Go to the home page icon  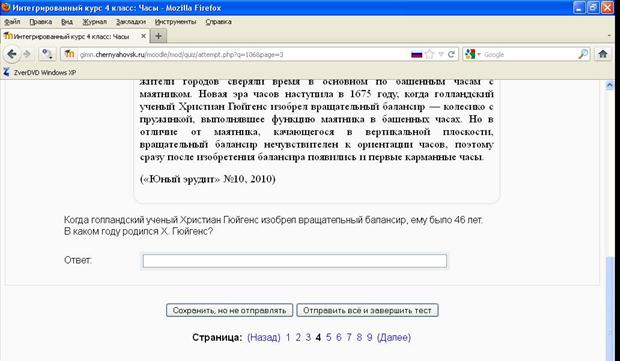[603, 54]
